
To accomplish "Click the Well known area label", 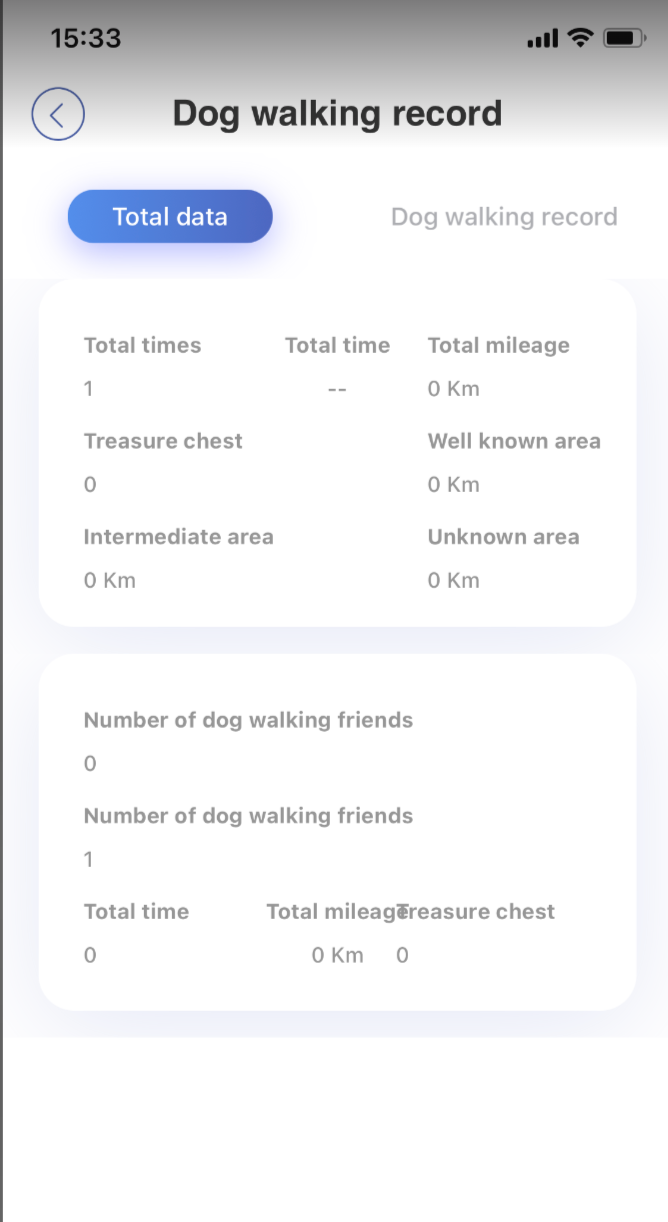I will coord(514,441).
